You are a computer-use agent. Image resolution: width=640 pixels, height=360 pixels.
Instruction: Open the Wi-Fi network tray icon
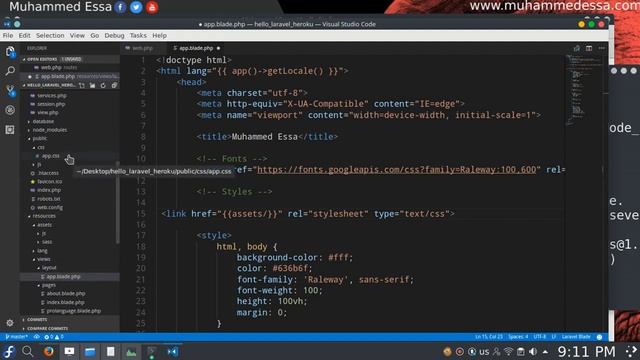(x=509, y=351)
